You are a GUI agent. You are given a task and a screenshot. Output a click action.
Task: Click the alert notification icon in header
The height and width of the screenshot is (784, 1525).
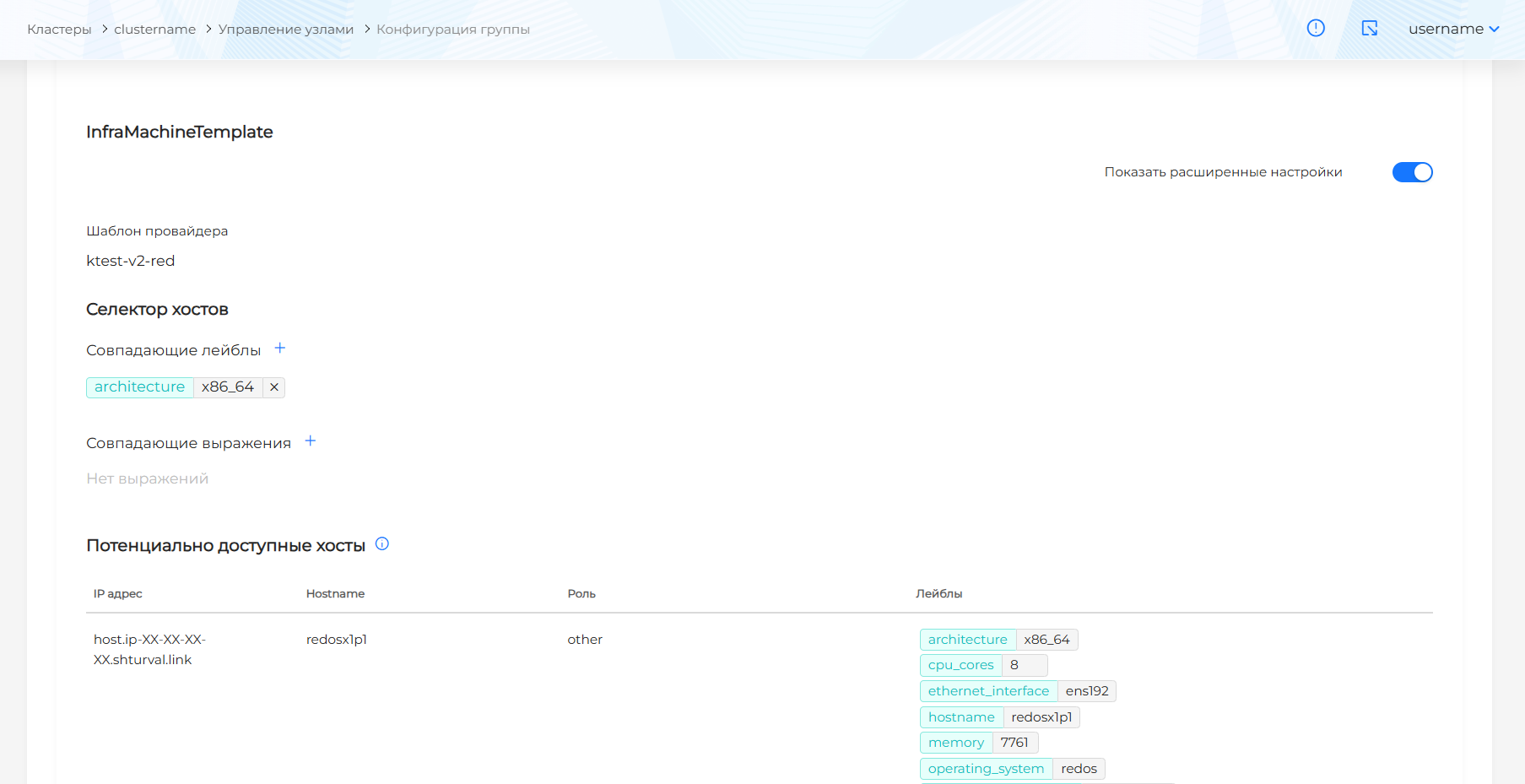pyautogui.click(x=1316, y=28)
